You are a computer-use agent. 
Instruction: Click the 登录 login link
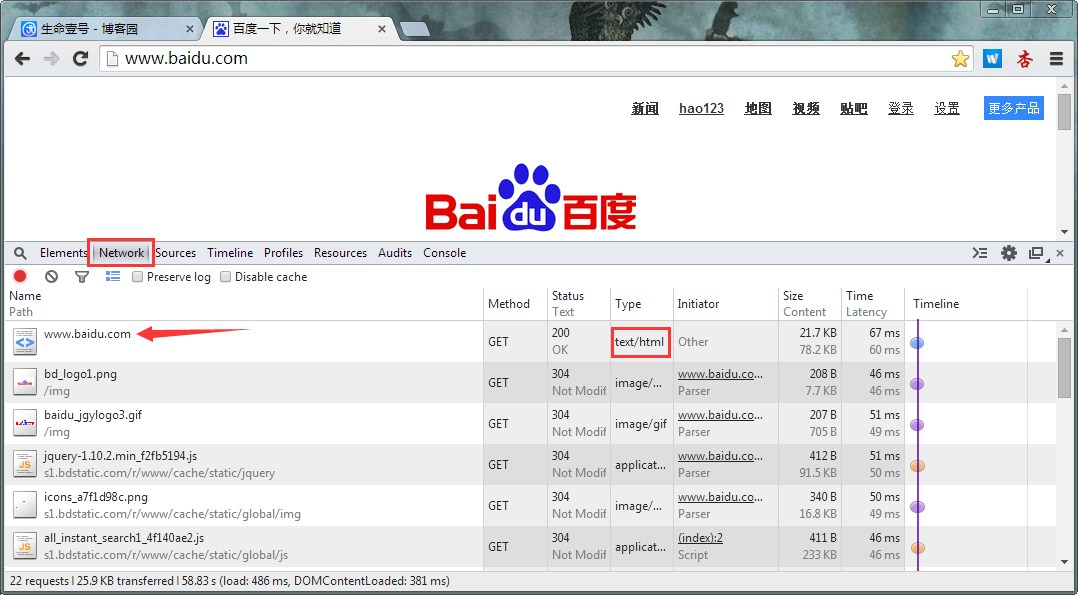pyautogui.click(x=901, y=108)
